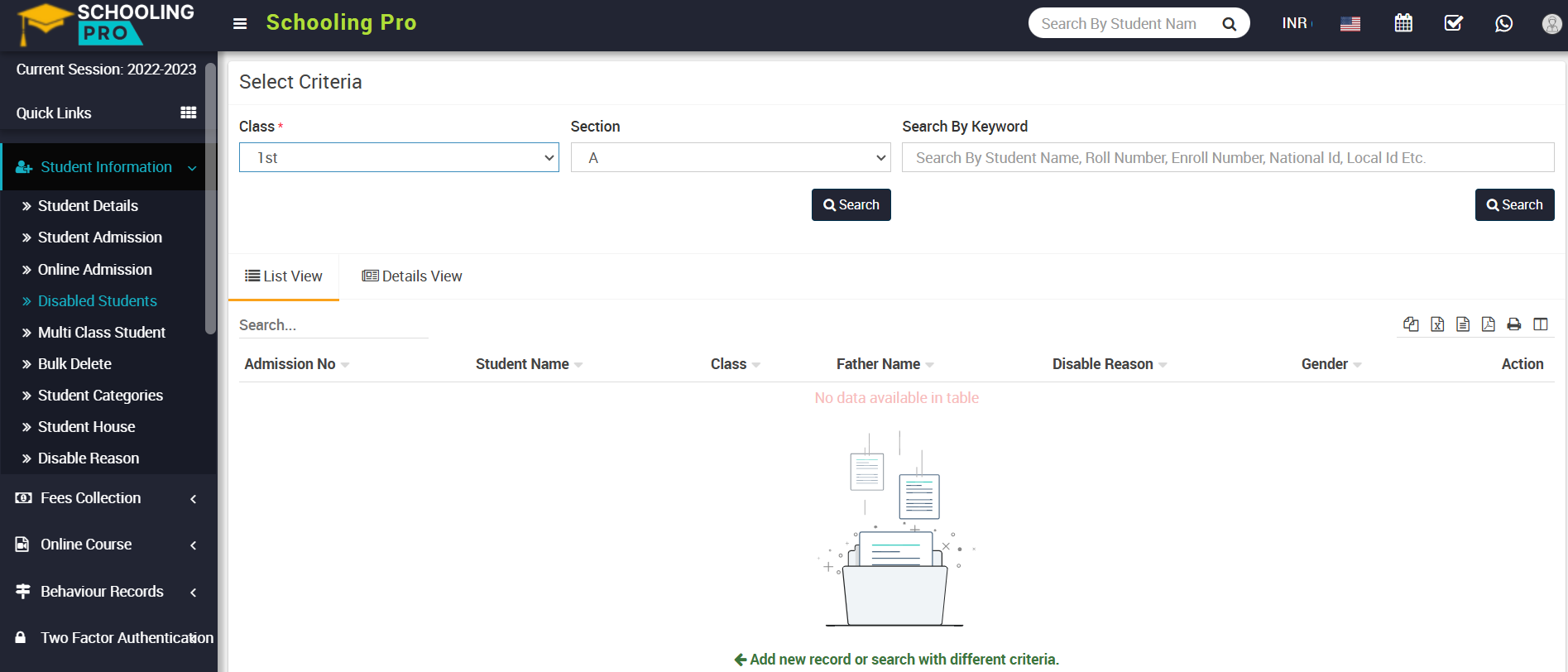This screenshot has width=1568, height=672.
Task: Open Student Categories menu item
Action: coord(100,396)
